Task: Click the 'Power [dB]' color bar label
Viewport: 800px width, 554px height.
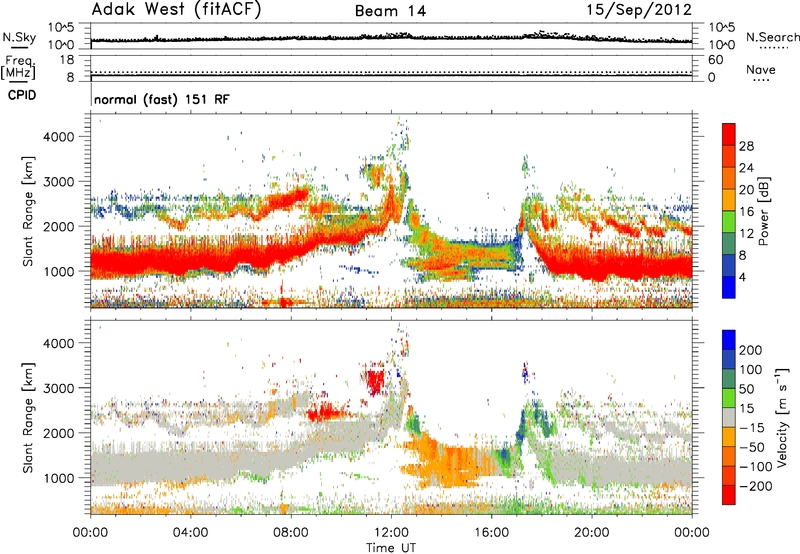Action: [763, 211]
